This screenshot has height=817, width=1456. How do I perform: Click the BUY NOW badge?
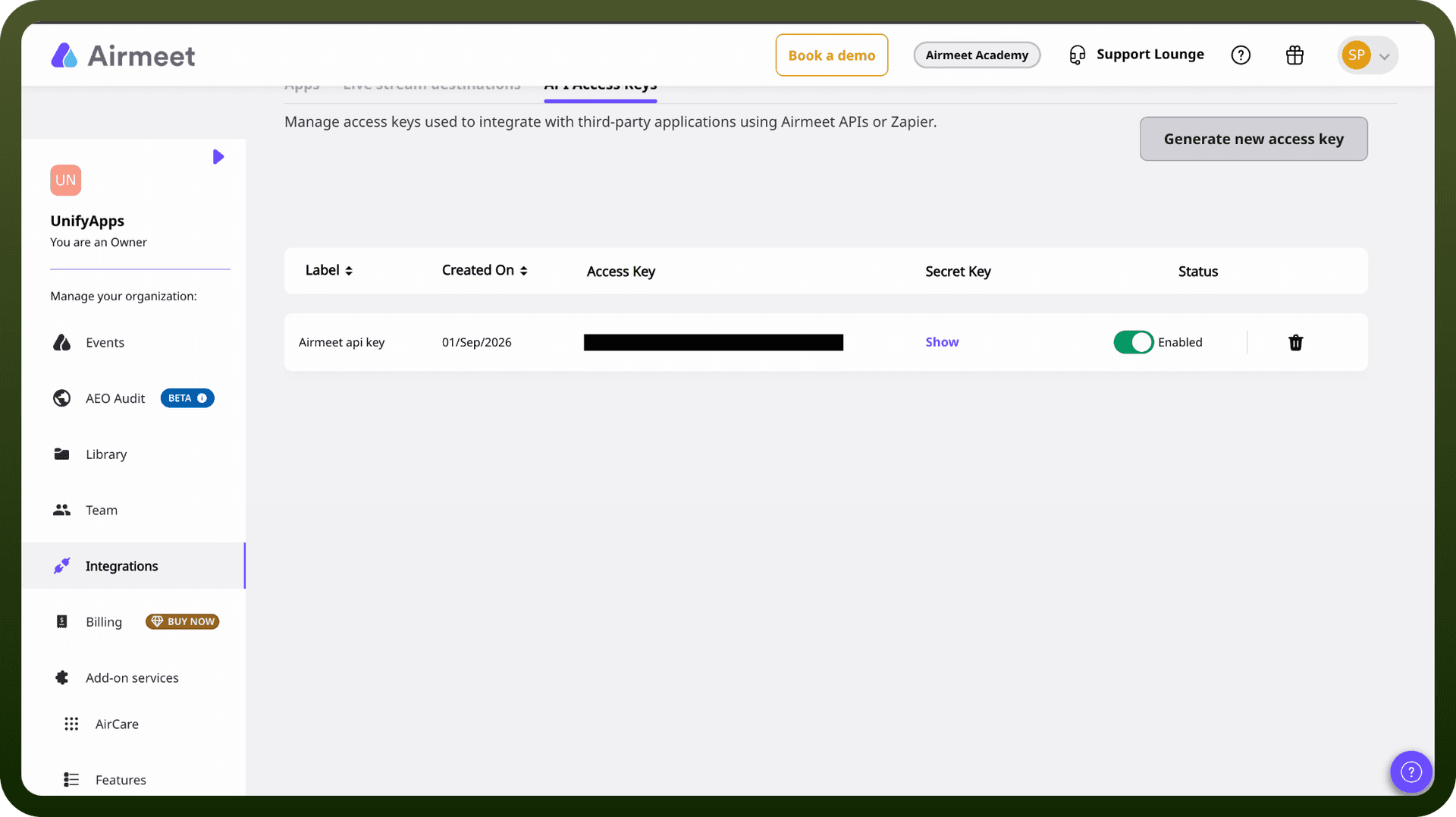click(x=183, y=622)
